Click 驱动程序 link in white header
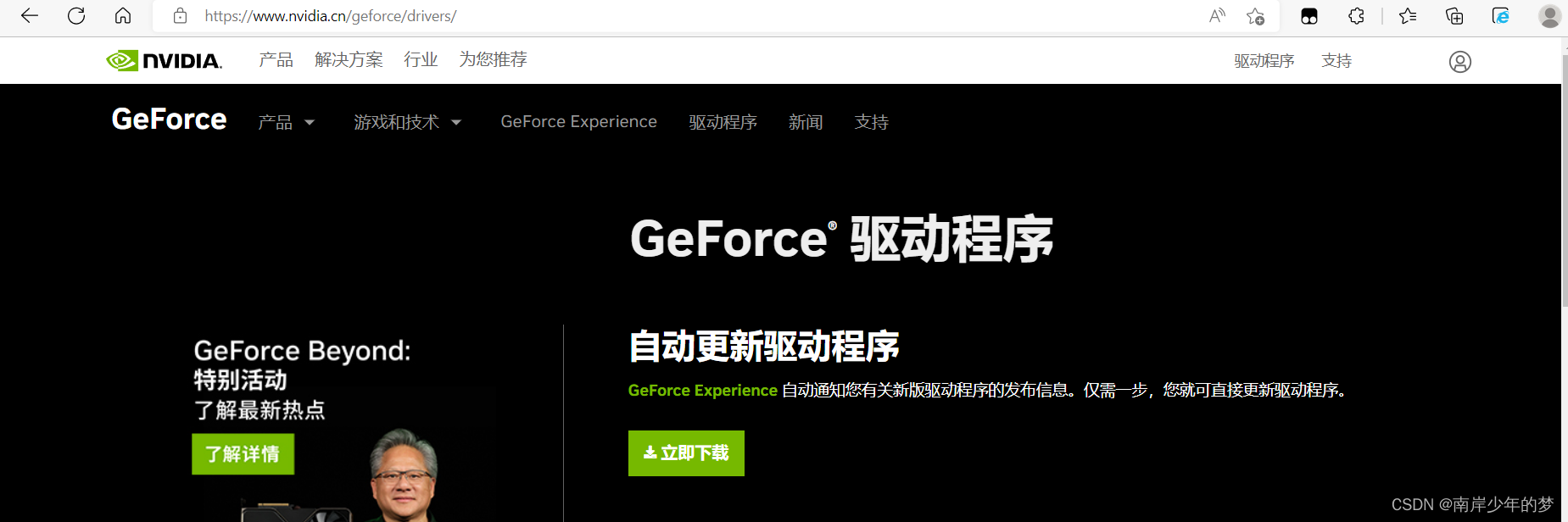Screen dimensions: 1568x522 pos(1264,61)
